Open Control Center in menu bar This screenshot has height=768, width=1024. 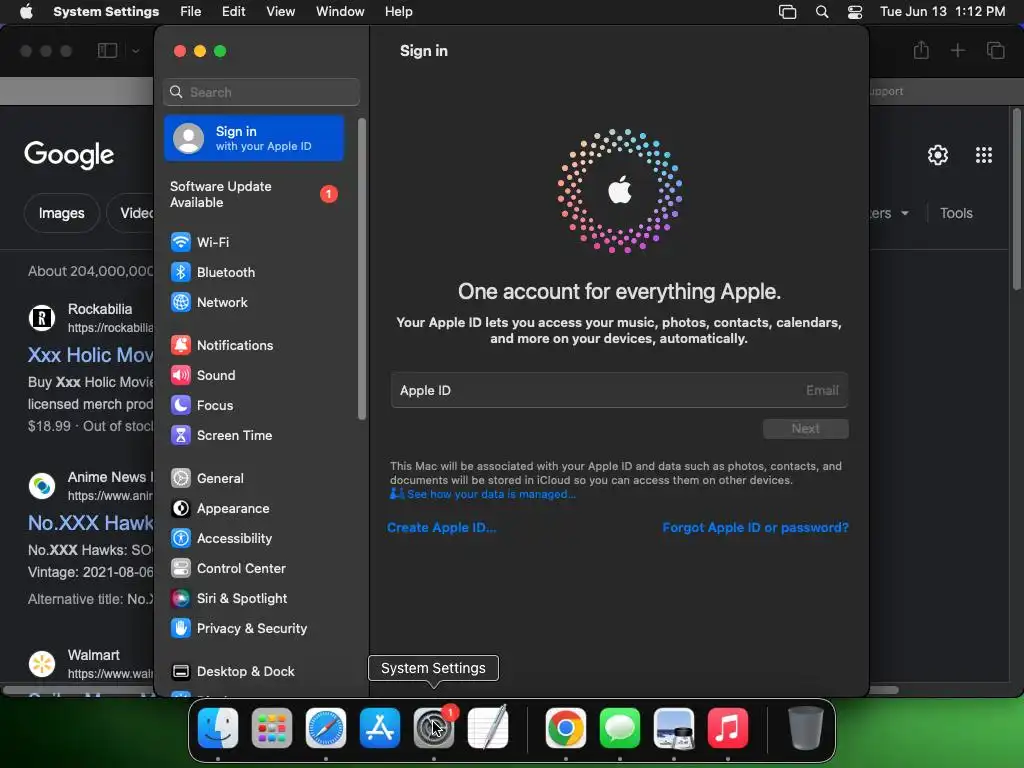[855, 12]
